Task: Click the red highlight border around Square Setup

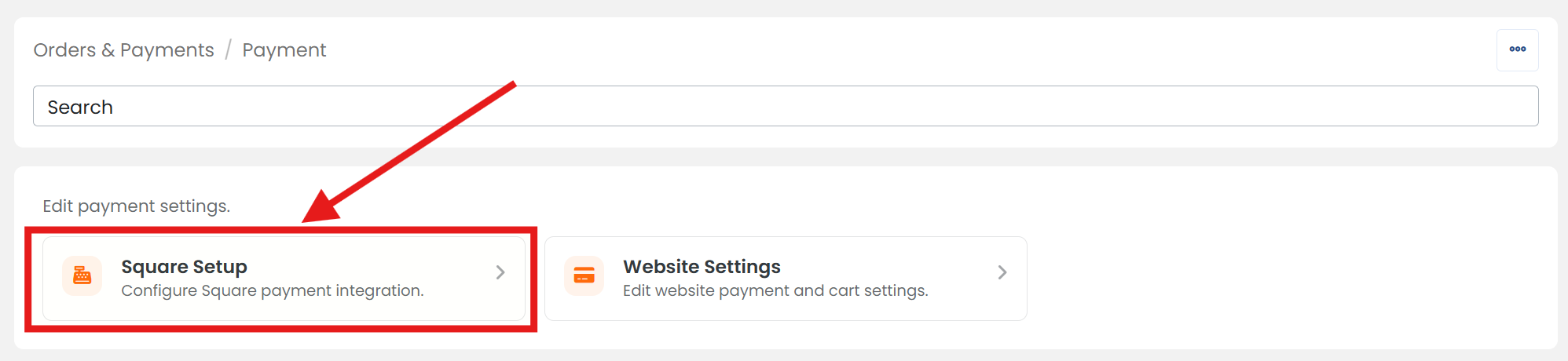Action: [x=280, y=231]
